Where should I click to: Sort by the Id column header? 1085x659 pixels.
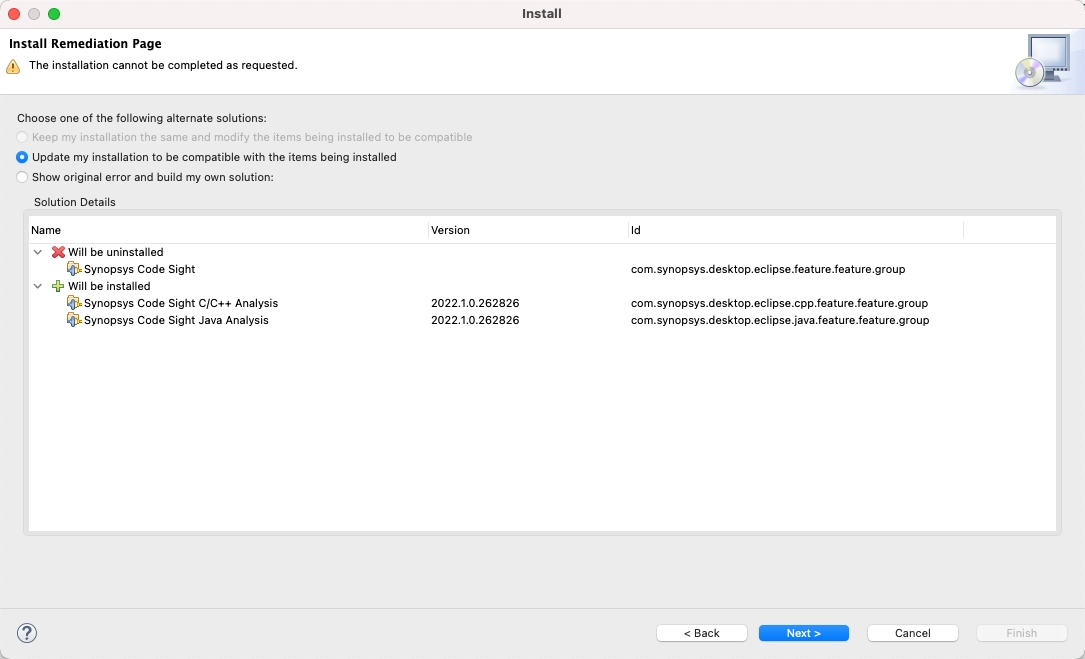coord(796,230)
